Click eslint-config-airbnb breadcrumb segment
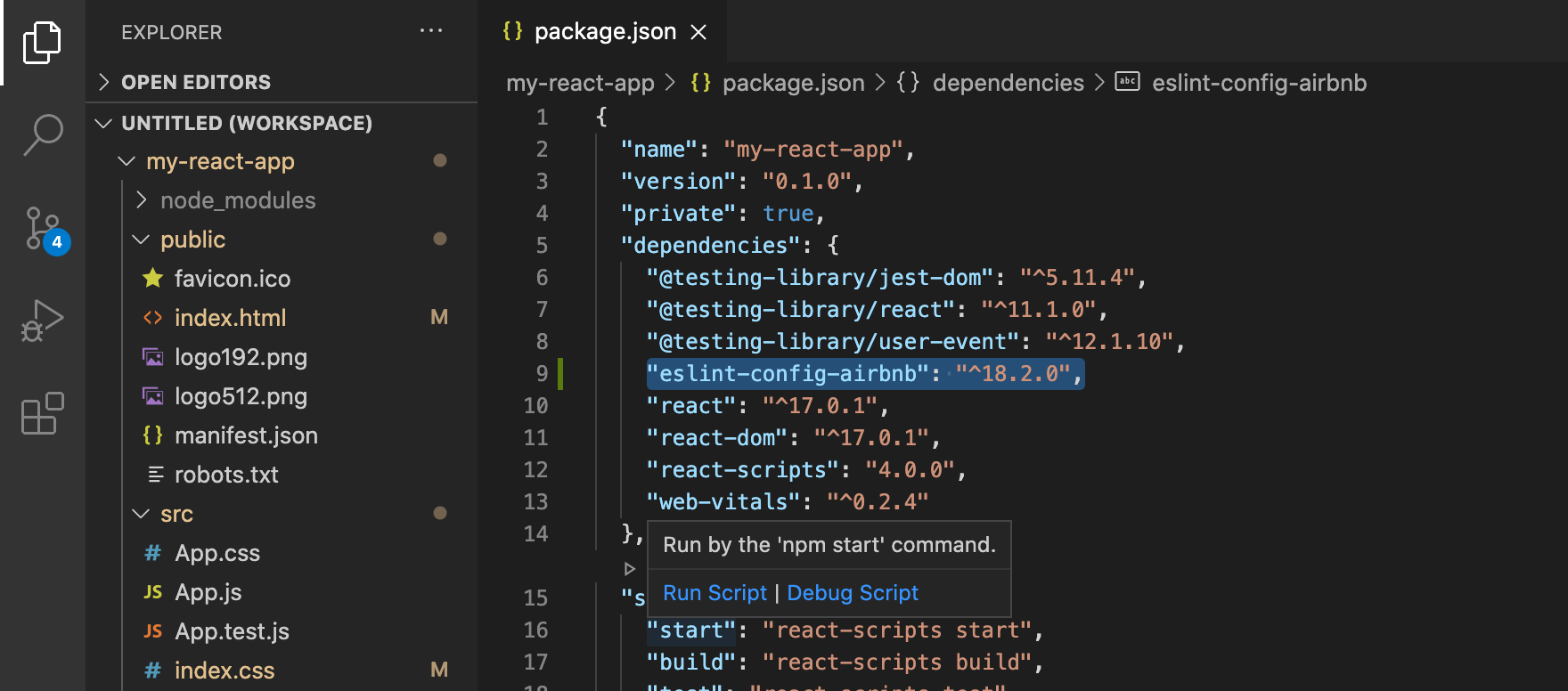The height and width of the screenshot is (691, 1568). pyautogui.click(x=1259, y=83)
